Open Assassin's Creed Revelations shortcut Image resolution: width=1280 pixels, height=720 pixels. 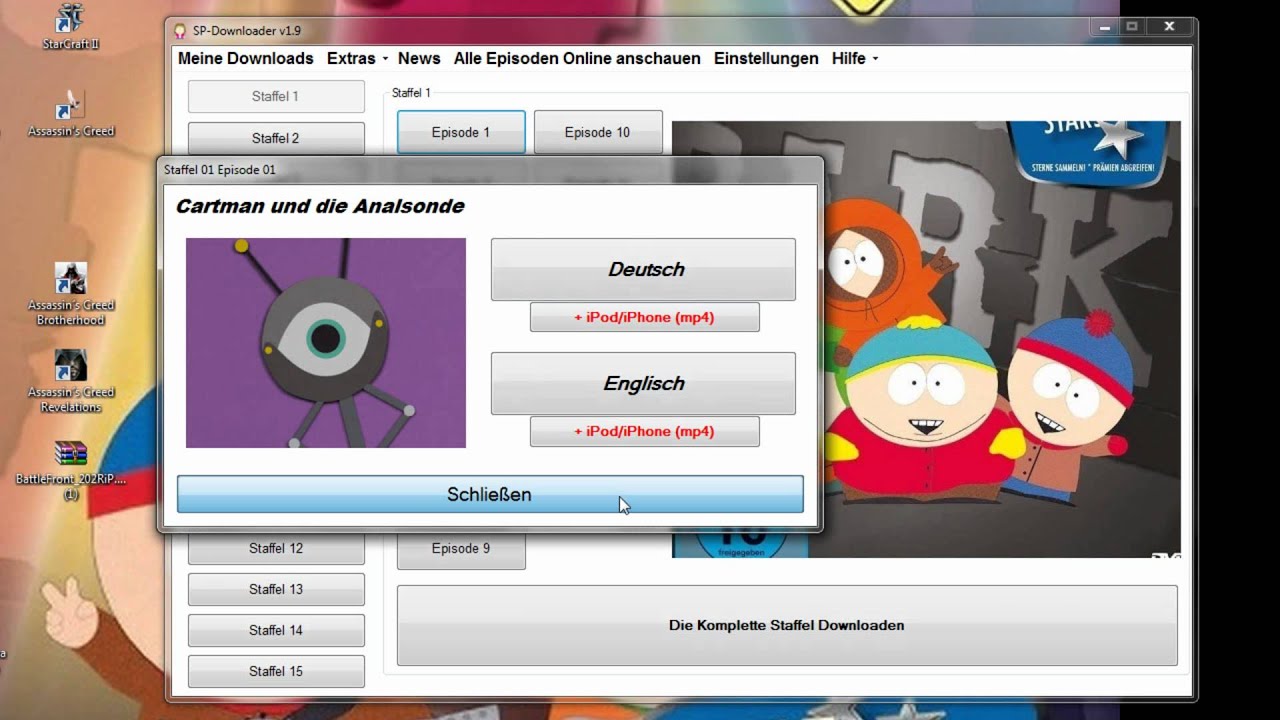coord(70,381)
